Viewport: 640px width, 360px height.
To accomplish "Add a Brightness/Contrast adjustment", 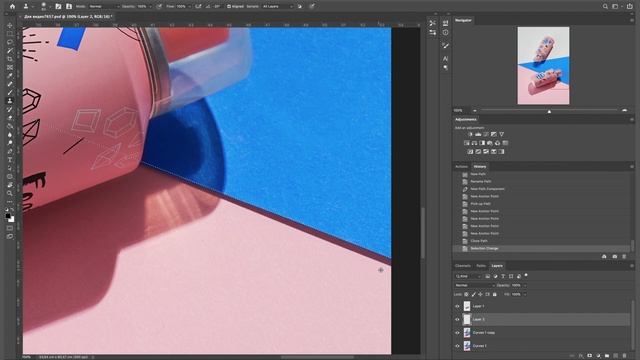I will (x=470, y=134).
